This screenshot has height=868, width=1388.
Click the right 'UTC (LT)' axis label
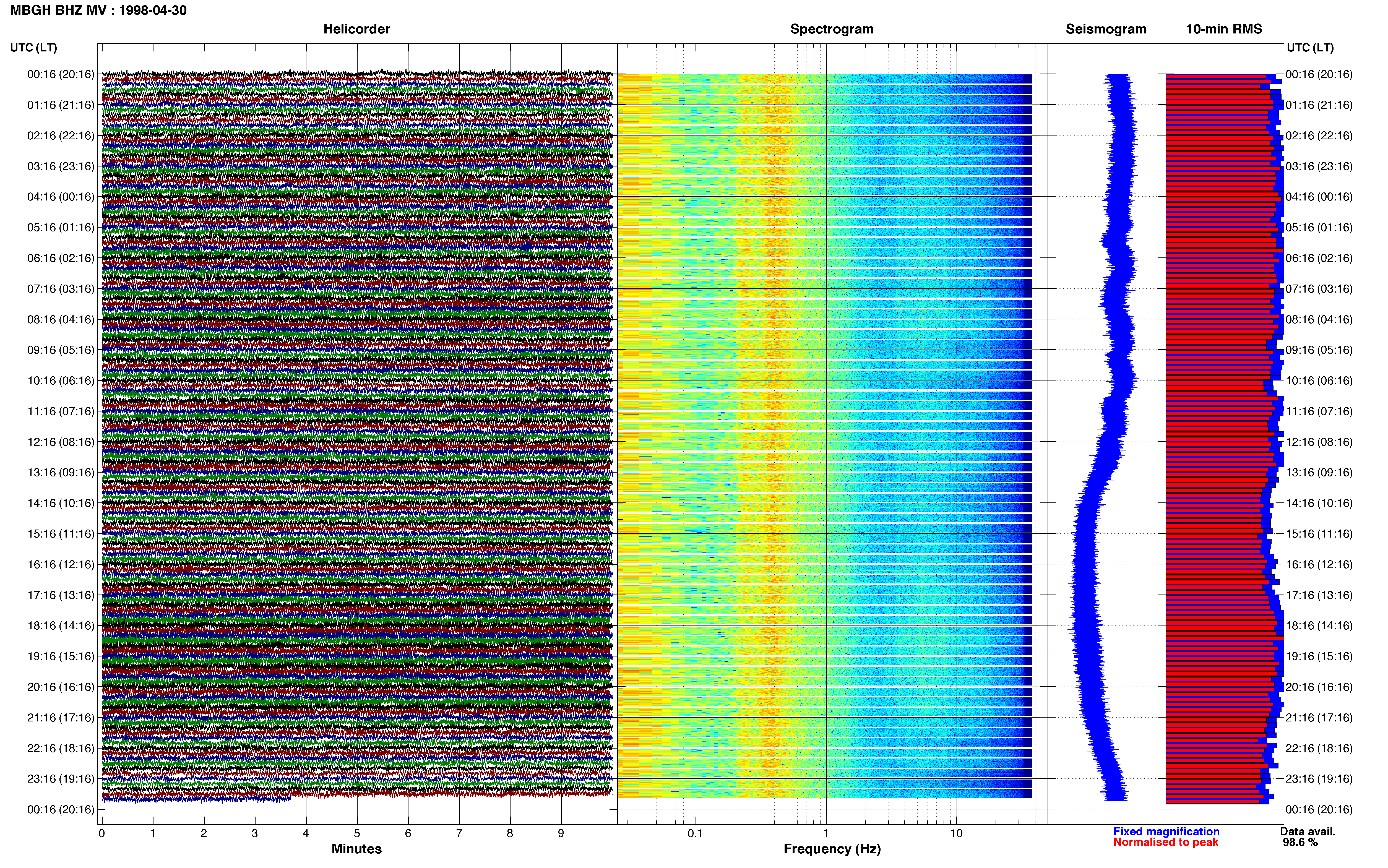click(1310, 48)
